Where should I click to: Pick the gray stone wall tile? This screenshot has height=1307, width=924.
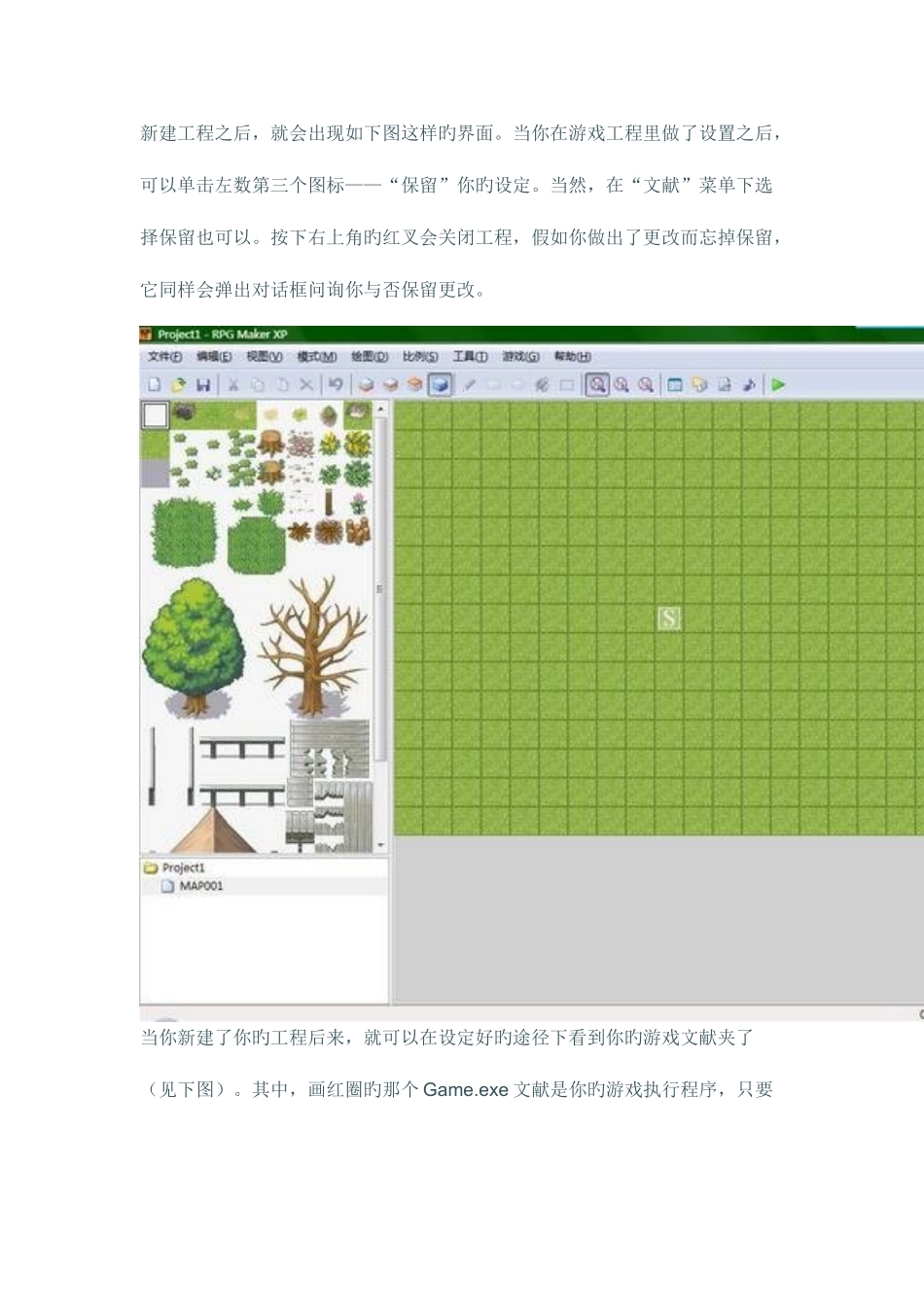[329, 749]
